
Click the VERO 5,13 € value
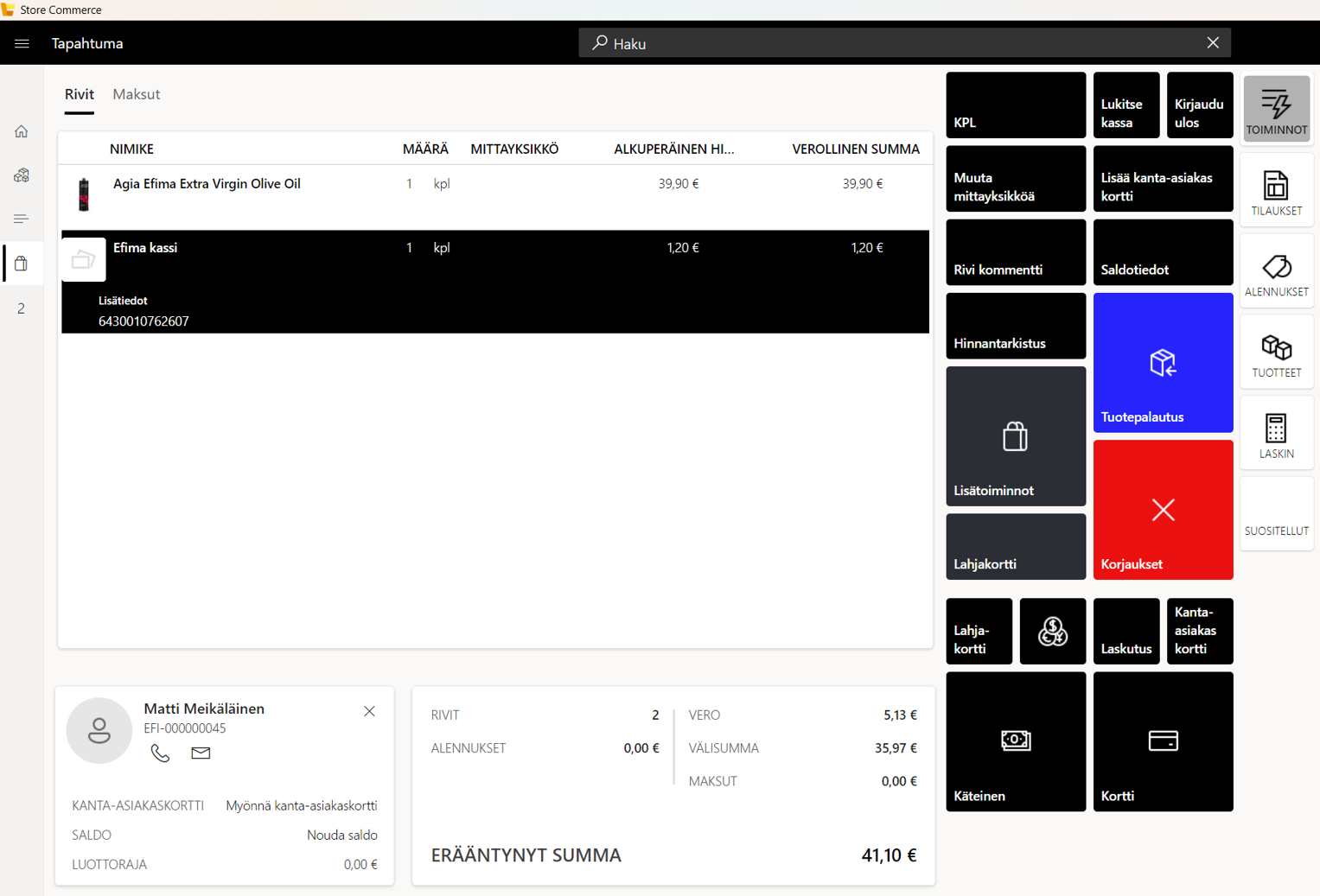900,715
